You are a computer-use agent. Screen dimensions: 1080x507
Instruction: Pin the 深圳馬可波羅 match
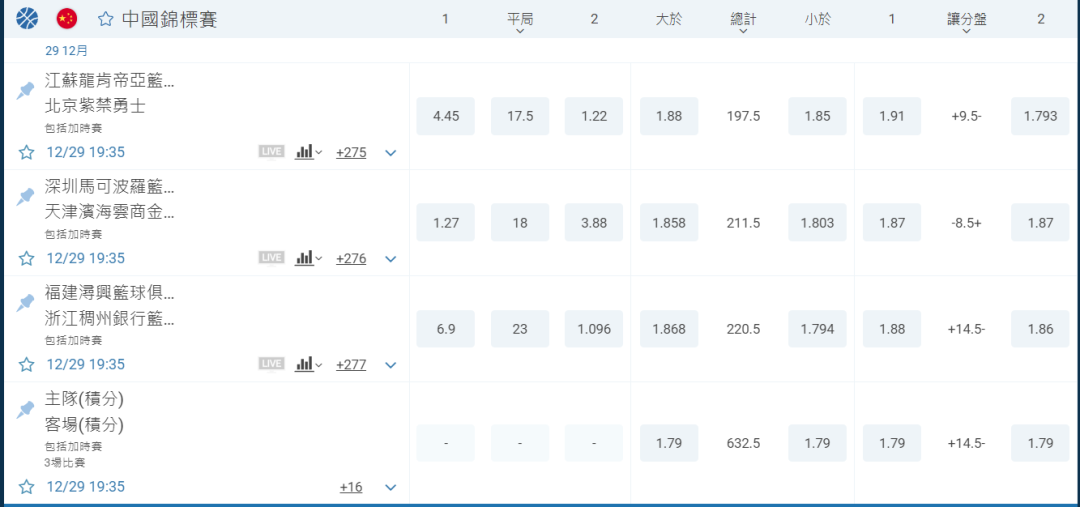click(x=26, y=197)
